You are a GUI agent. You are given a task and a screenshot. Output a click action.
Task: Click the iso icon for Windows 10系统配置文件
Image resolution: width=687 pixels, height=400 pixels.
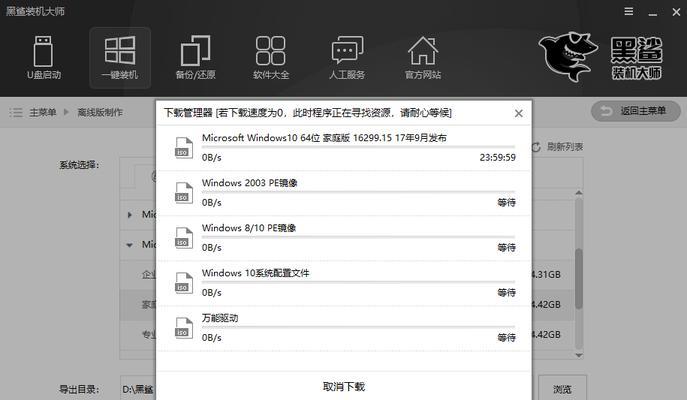click(x=184, y=283)
